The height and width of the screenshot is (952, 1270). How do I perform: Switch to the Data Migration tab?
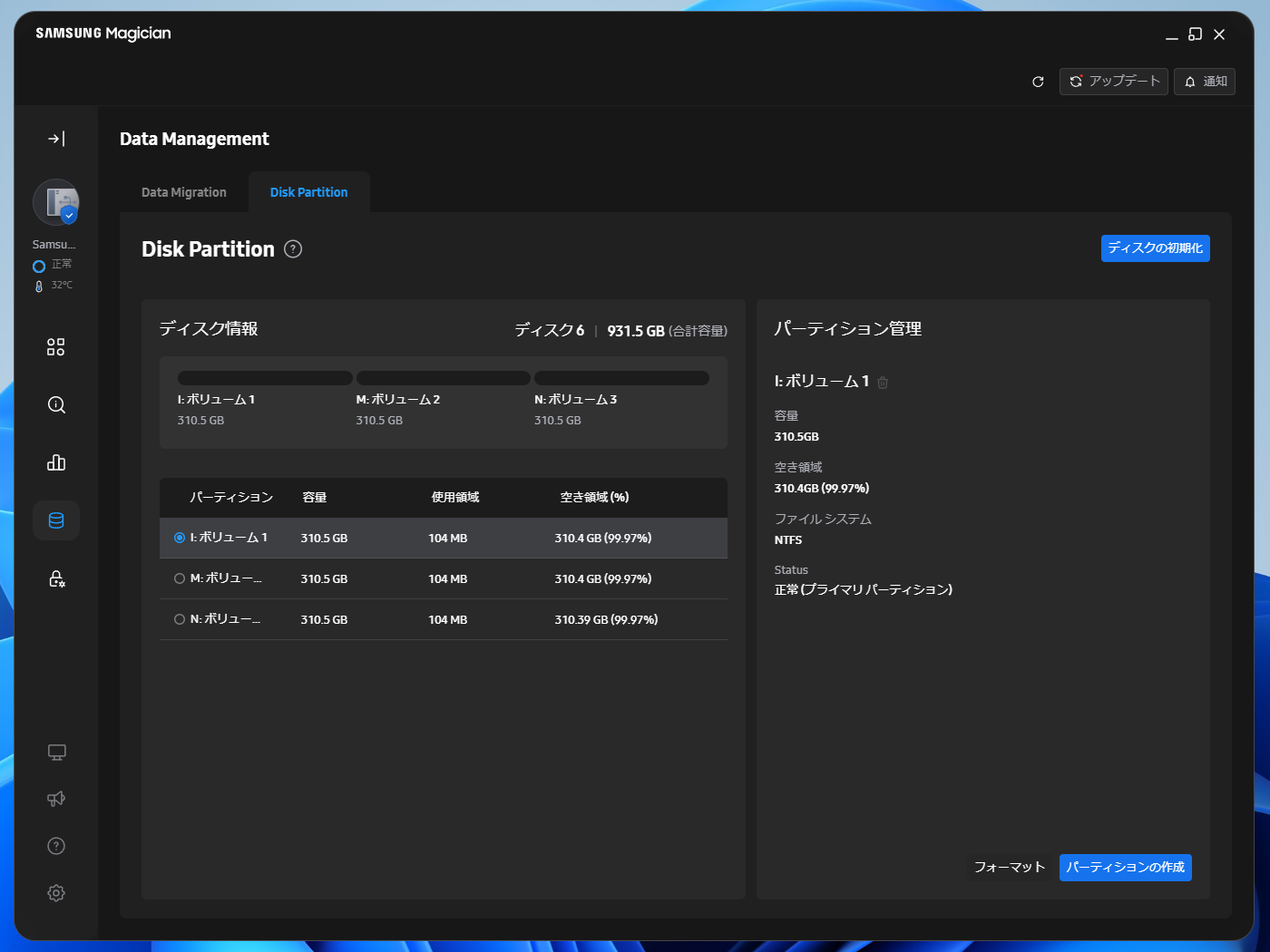(x=184, y=192)
